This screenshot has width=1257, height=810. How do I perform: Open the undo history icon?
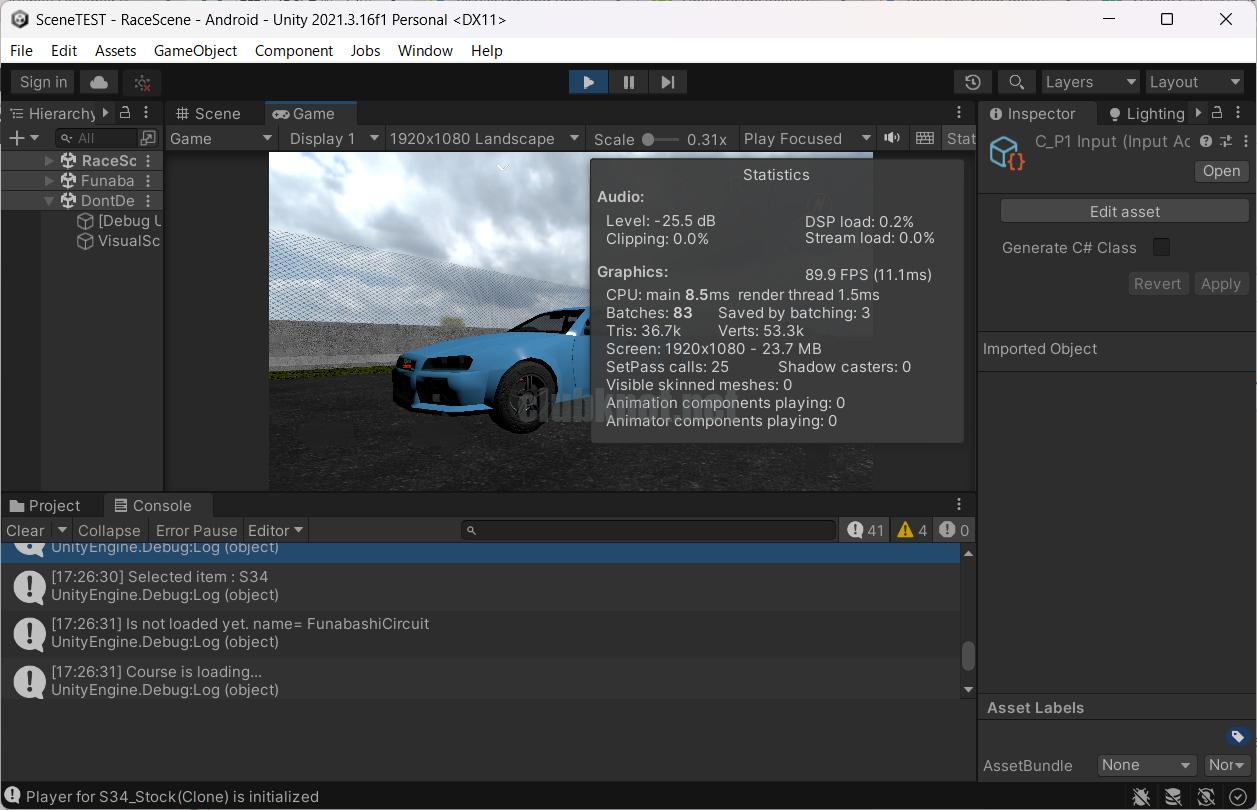(972, 82)
